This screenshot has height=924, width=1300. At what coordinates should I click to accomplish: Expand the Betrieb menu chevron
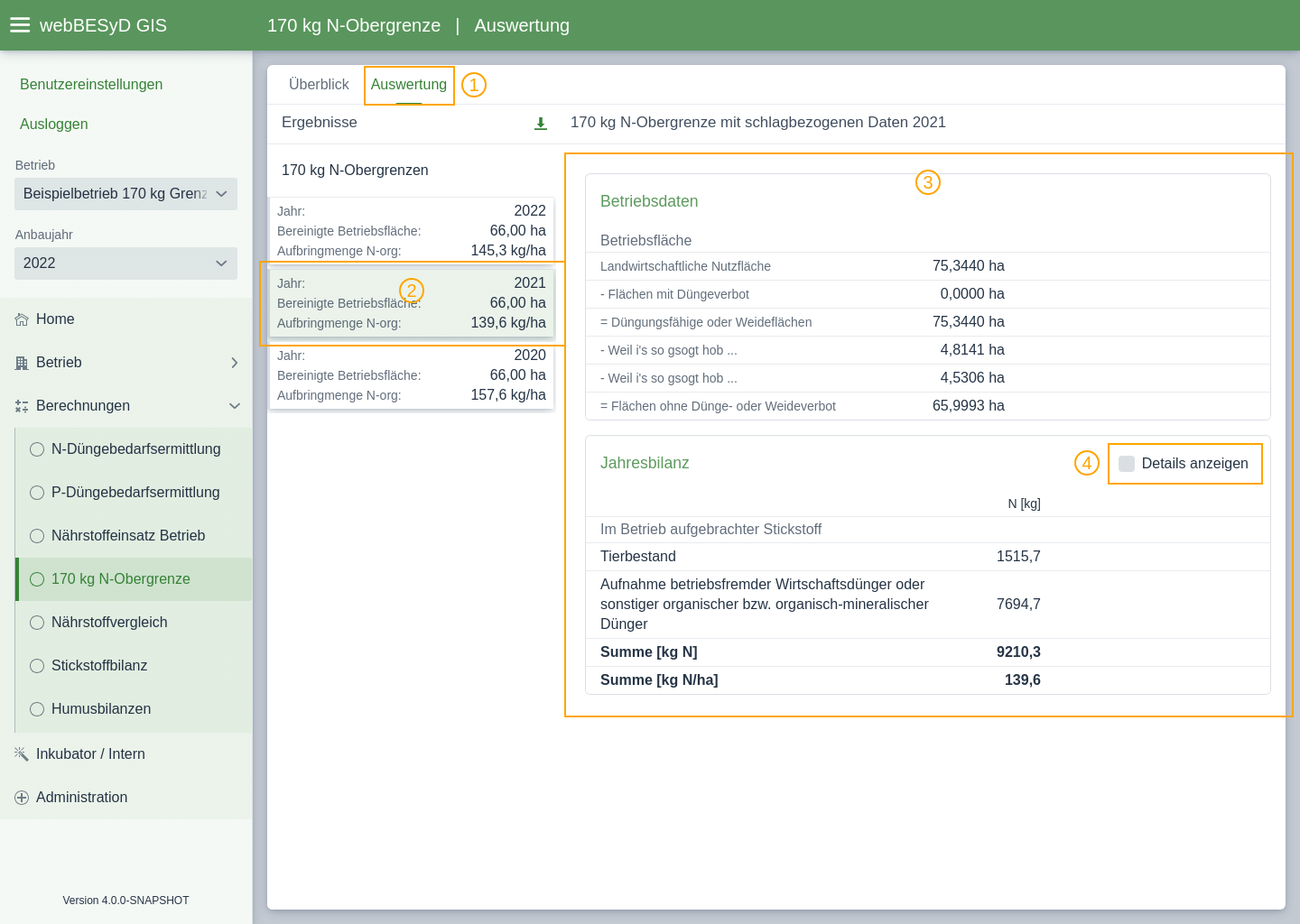click(235, 363)
